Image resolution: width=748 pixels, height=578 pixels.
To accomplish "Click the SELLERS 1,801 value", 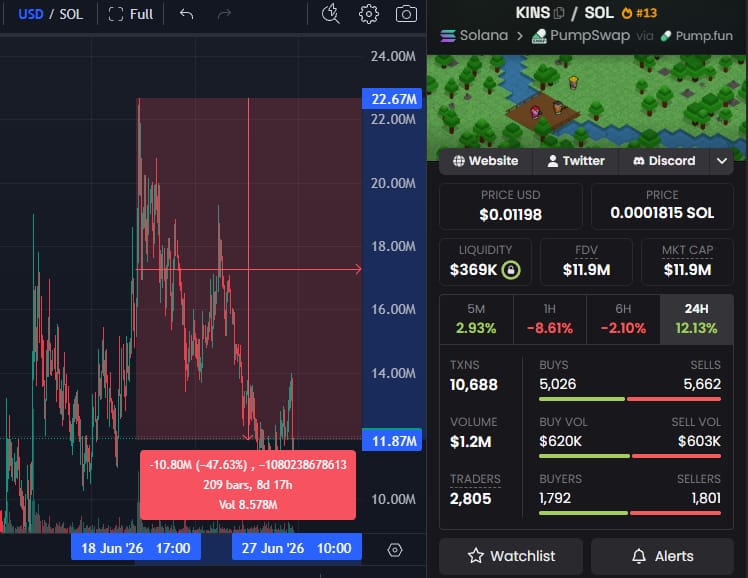I will point(706,498).
